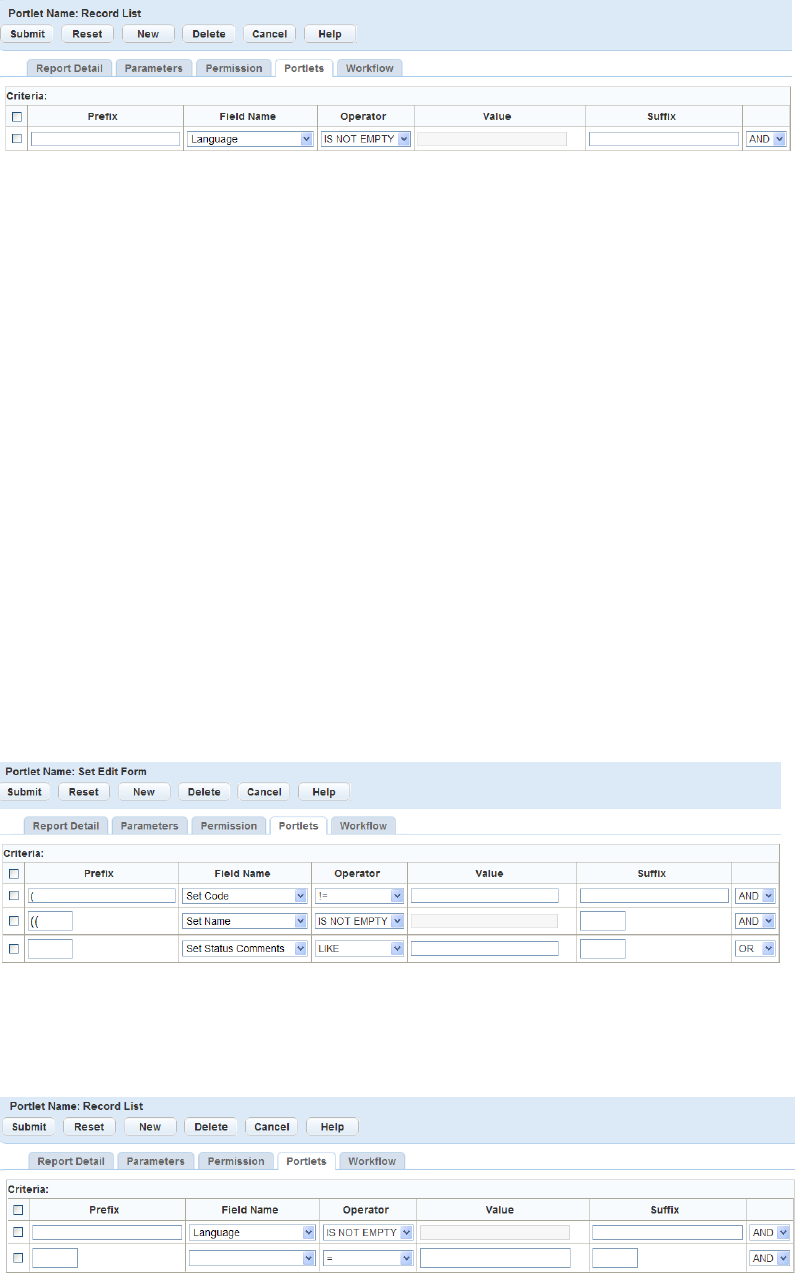Click value field on the blank-field criteria row
The width and height of the screenshot is (795, 1274).
tap(496, 1258)
